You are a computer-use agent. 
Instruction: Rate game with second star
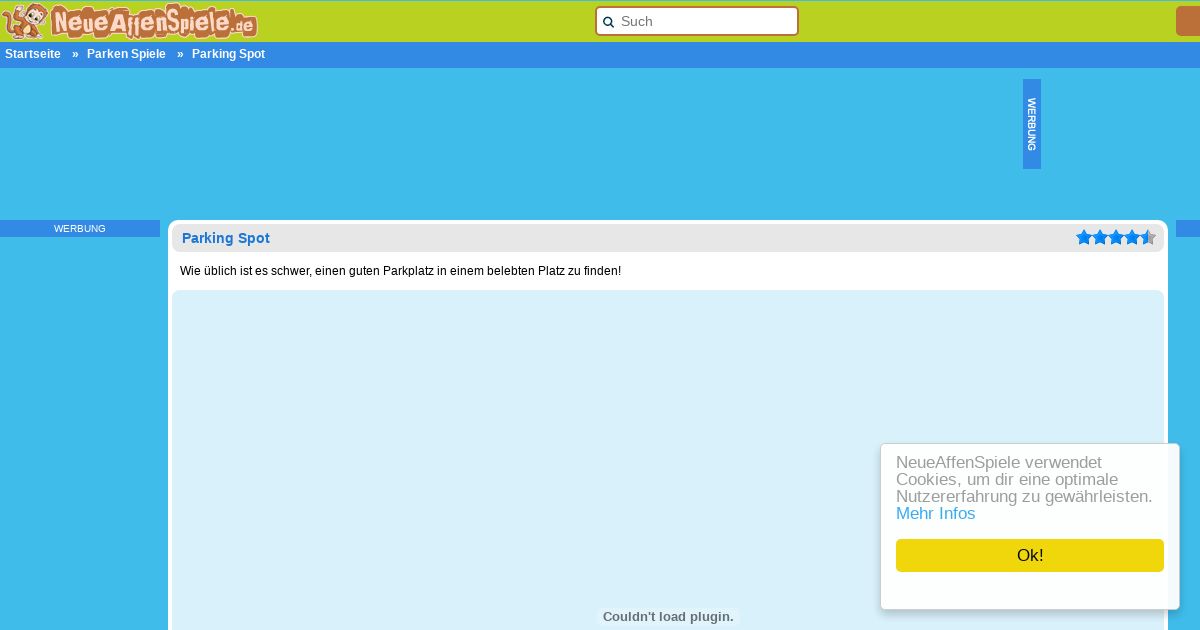point(1100,237)
